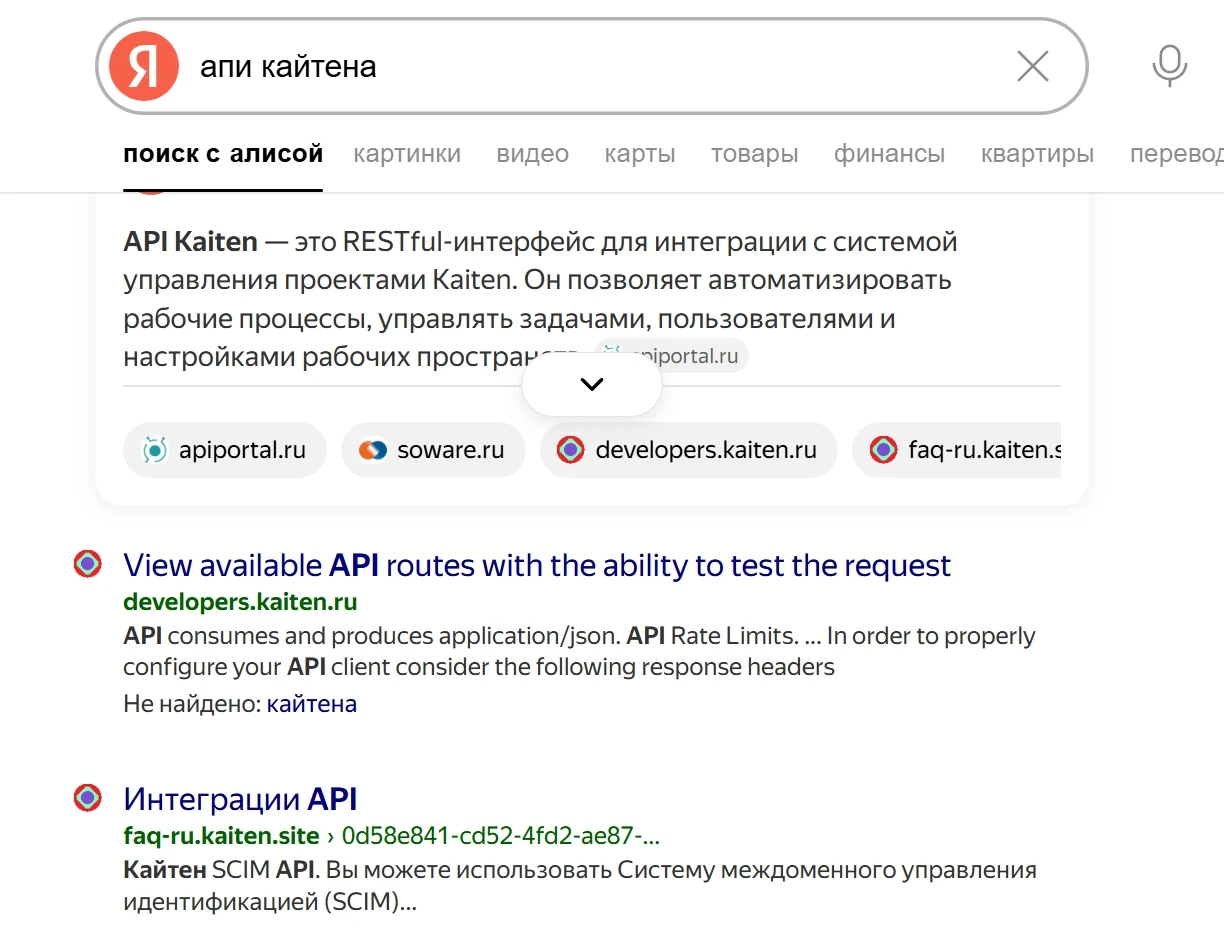Open the финансы tab
Screen dimensions: 1224x952
[x=889, y=154]
